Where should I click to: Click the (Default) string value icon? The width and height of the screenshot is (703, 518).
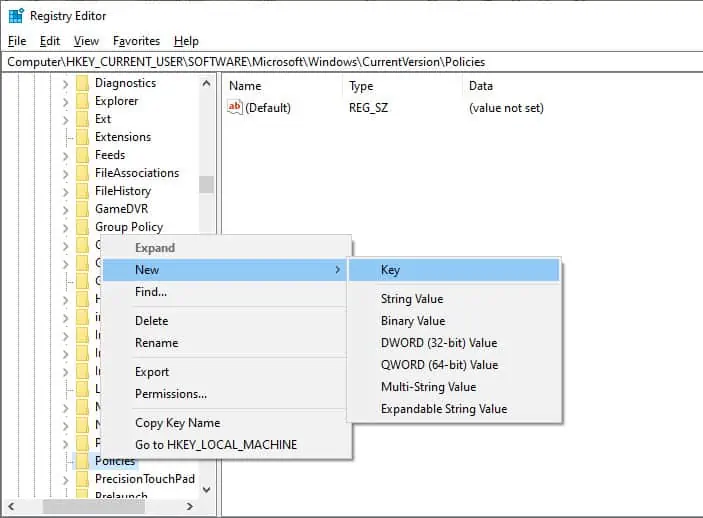coord(235,108)
